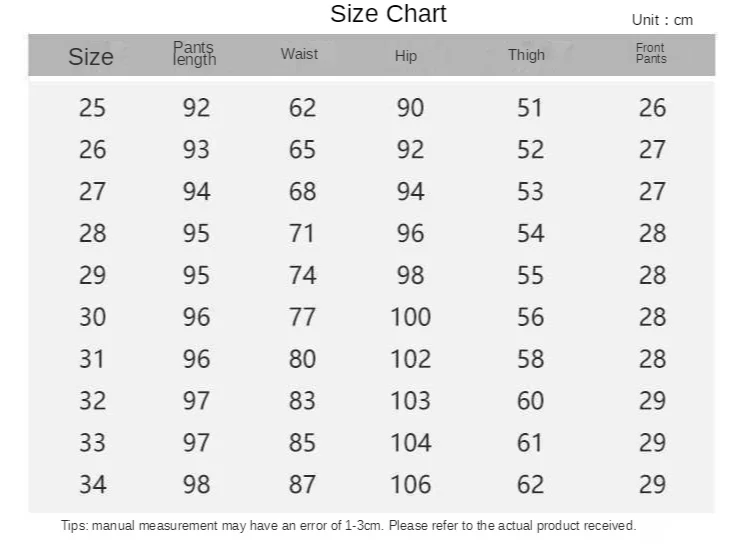This screenshot has width=747, height=548.
Task: Select size 25 in first row
Action: 92,108
